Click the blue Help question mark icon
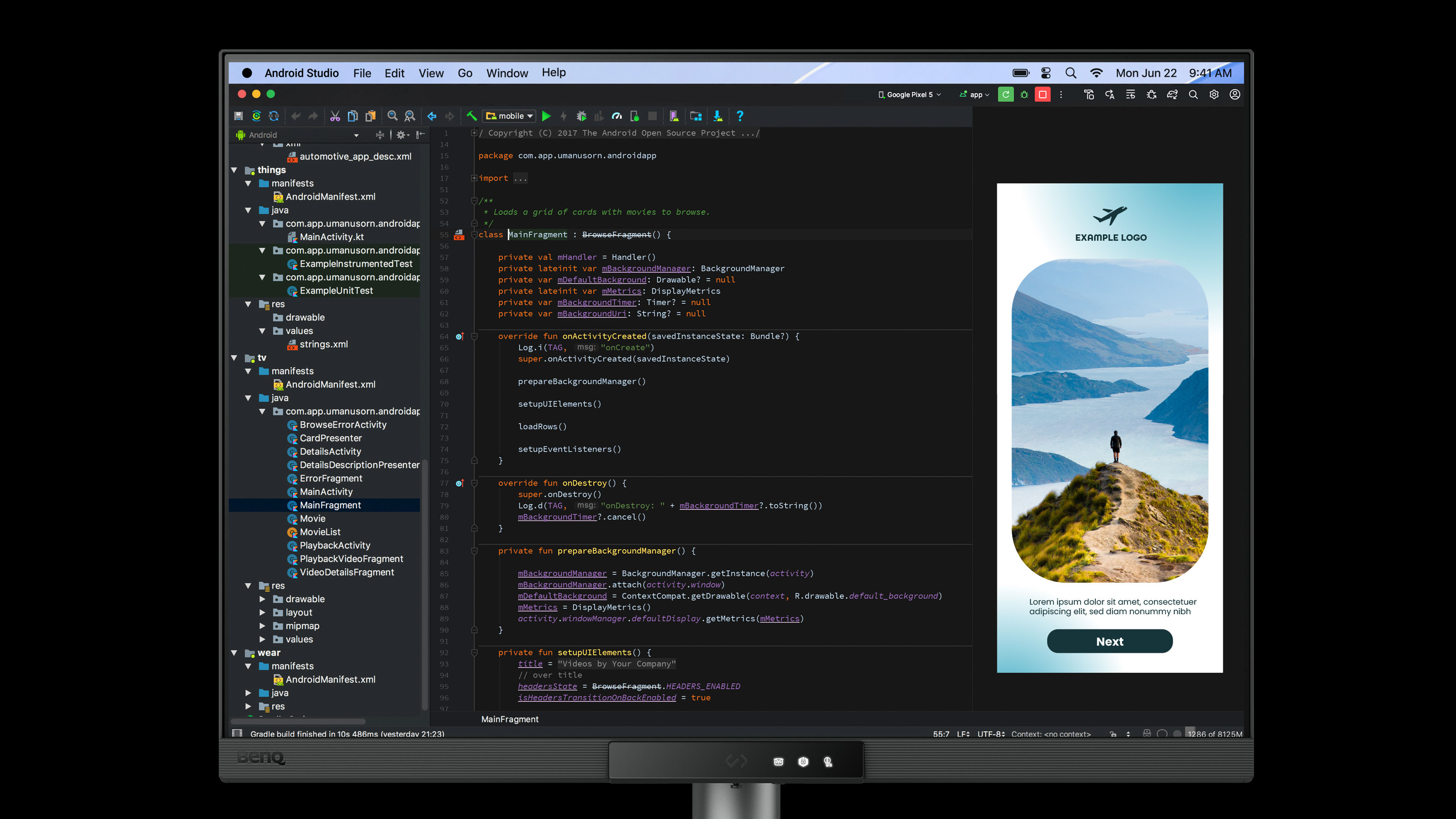Viewport: 1456px width, 819px height. 740,116
